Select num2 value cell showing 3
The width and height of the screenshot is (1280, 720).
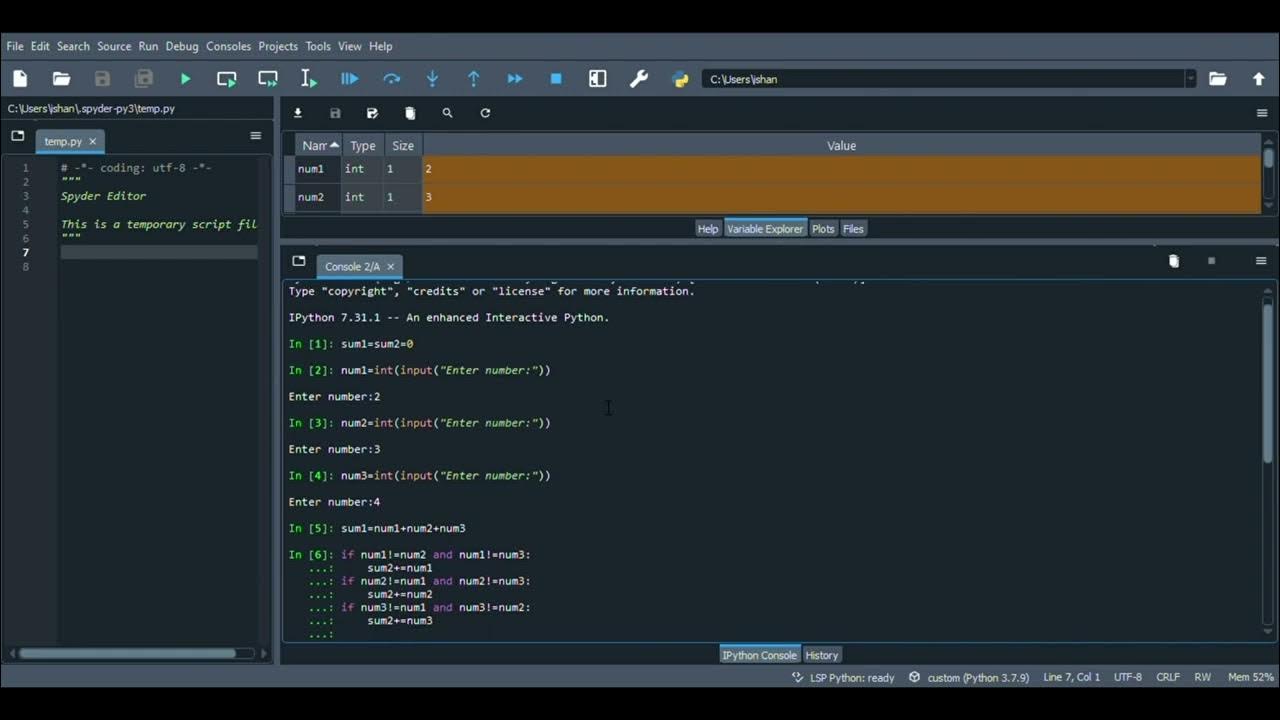[842, 197]
